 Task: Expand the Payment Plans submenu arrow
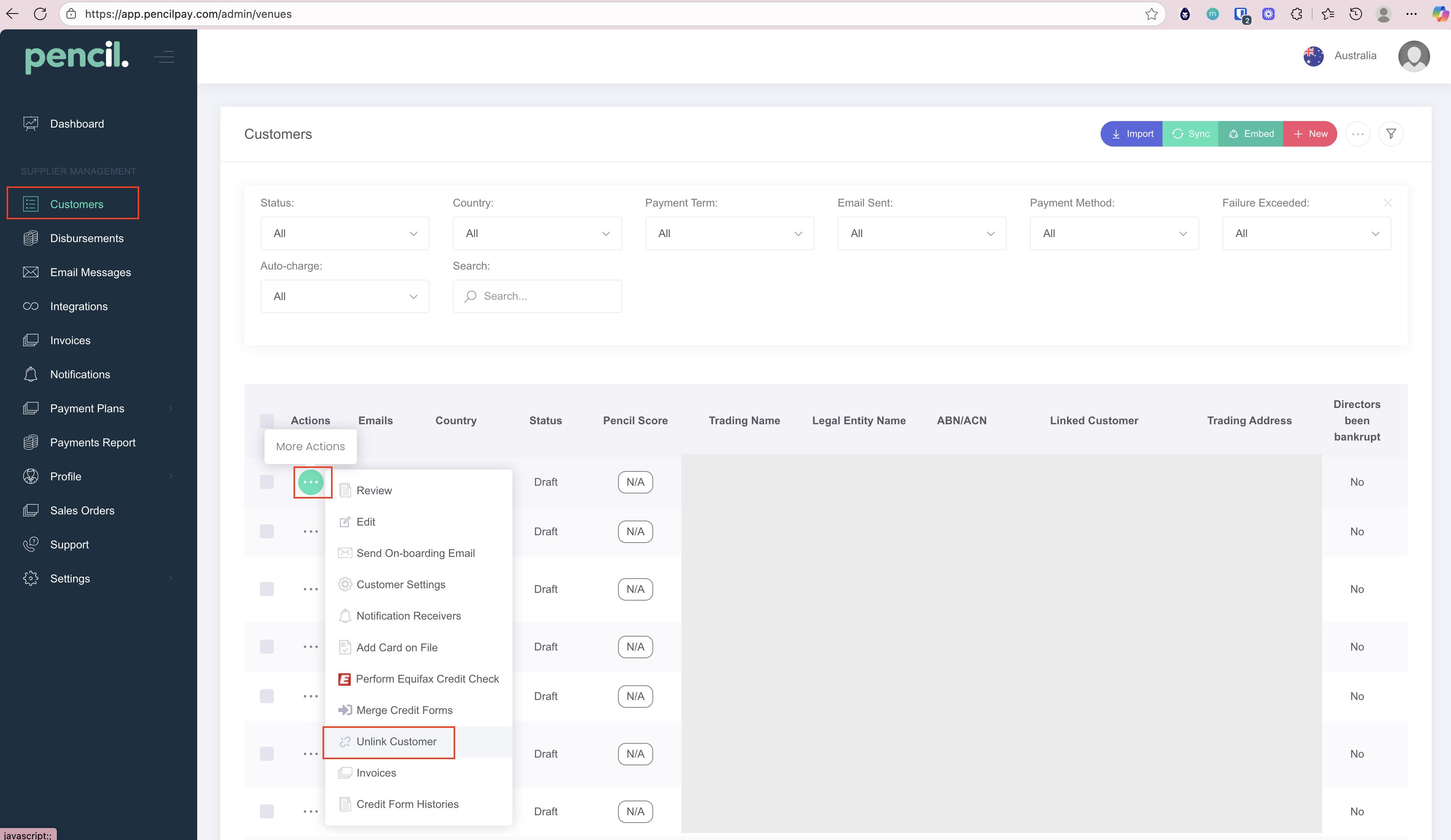[171, 408]
